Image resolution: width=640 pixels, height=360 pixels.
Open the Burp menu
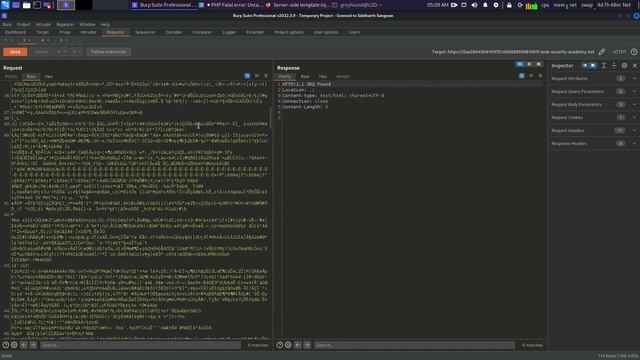click(x=7, y=24)
